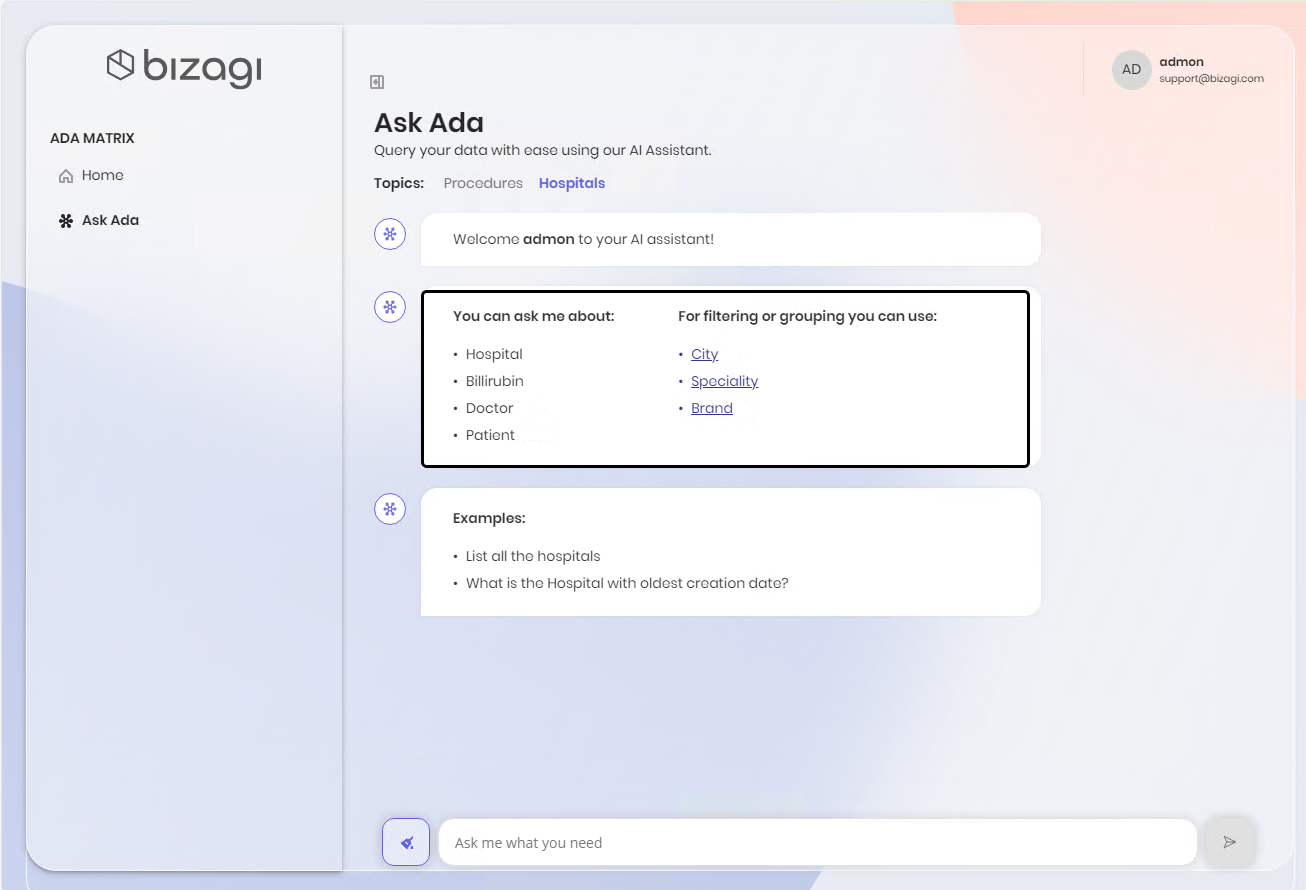Viewport: 1306px width, 890px height.
Task: Click the 'Doctor' list item
Action: [489, 409]
